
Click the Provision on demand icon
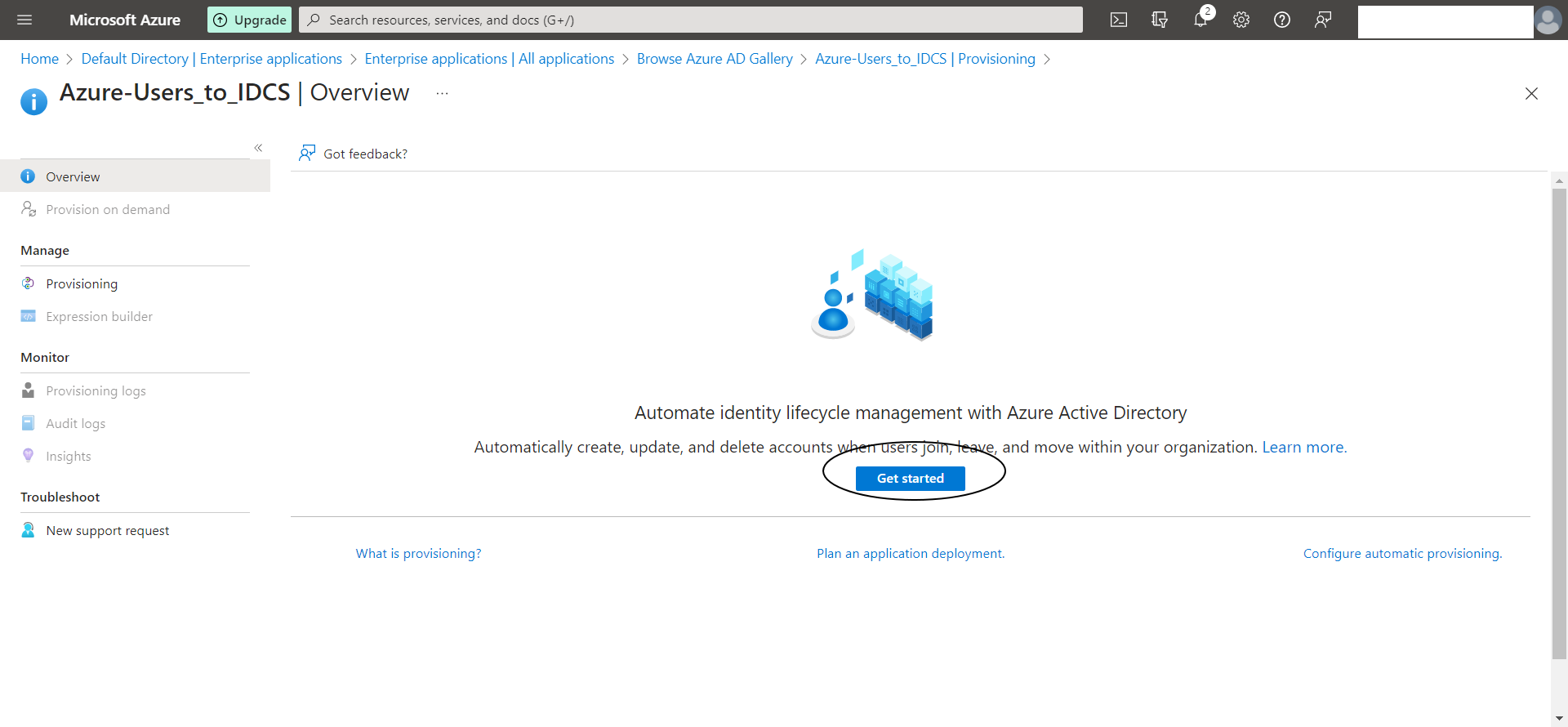[28, 209]
